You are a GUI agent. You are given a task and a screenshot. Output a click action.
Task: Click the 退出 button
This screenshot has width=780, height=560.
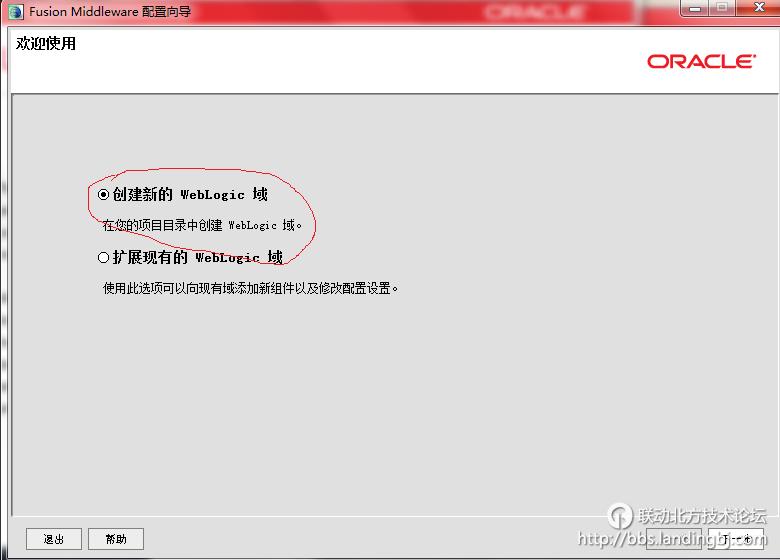coord(54,539)
